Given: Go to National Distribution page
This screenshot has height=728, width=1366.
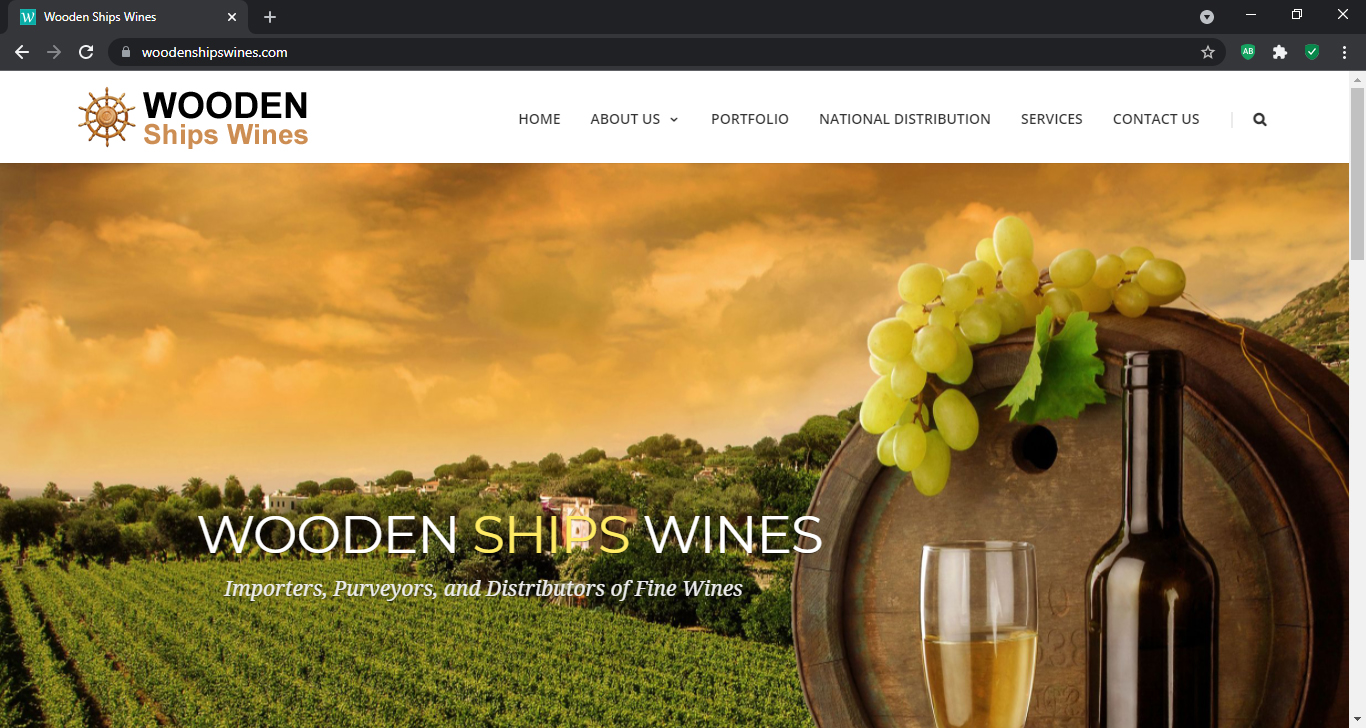Looking at the screenshot, I should click(905, 119).
